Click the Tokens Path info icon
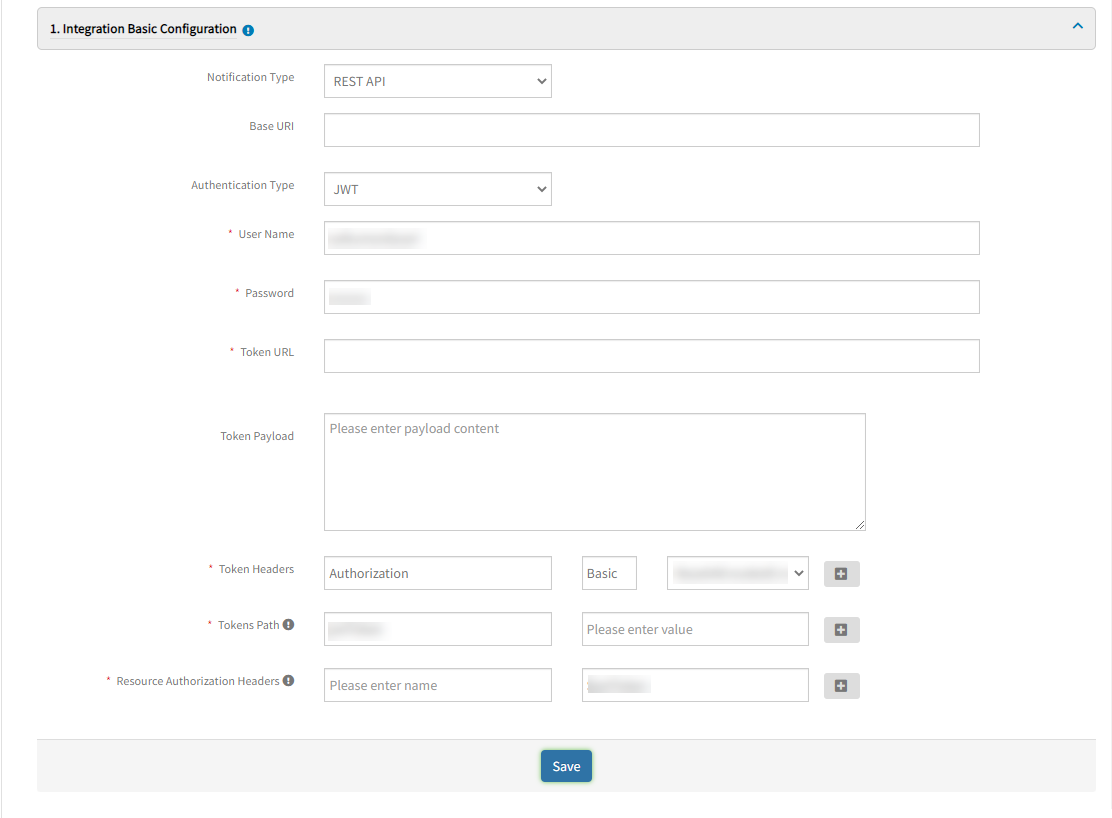The height and width of the screenshot is (818, 1112). (x=289, y=624)
